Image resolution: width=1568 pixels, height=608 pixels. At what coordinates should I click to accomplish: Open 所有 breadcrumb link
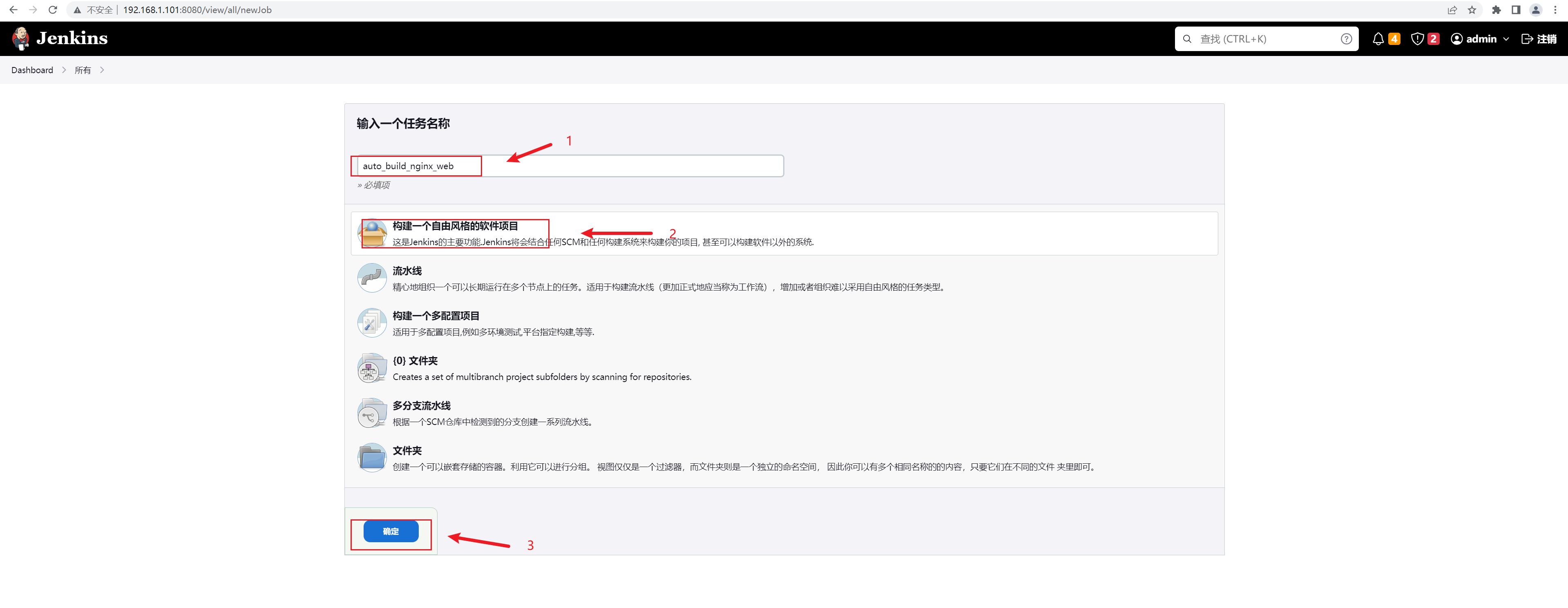click(x=83, y=70)
